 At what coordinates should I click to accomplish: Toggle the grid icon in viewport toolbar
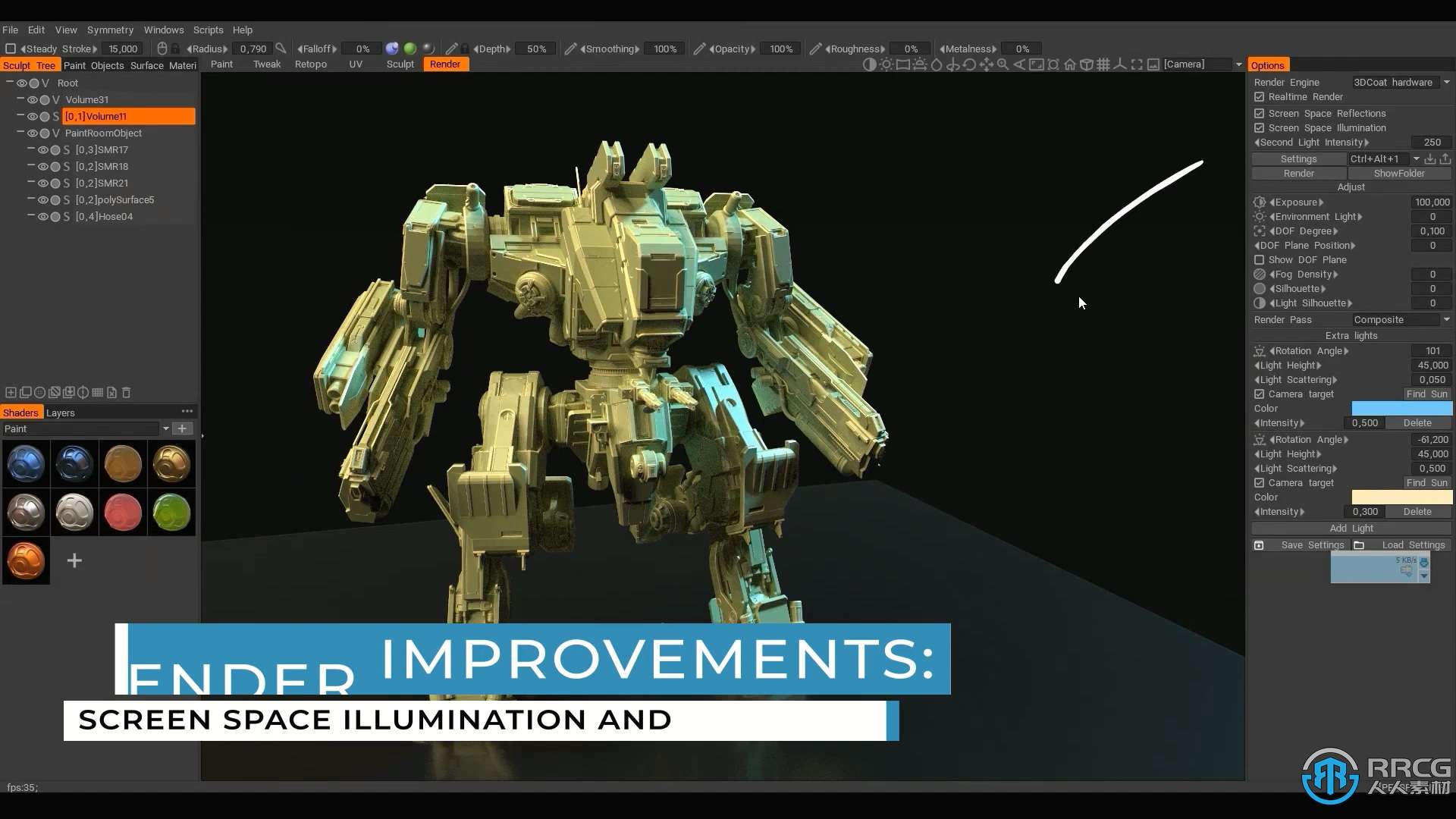click(x=1103, y=65)
